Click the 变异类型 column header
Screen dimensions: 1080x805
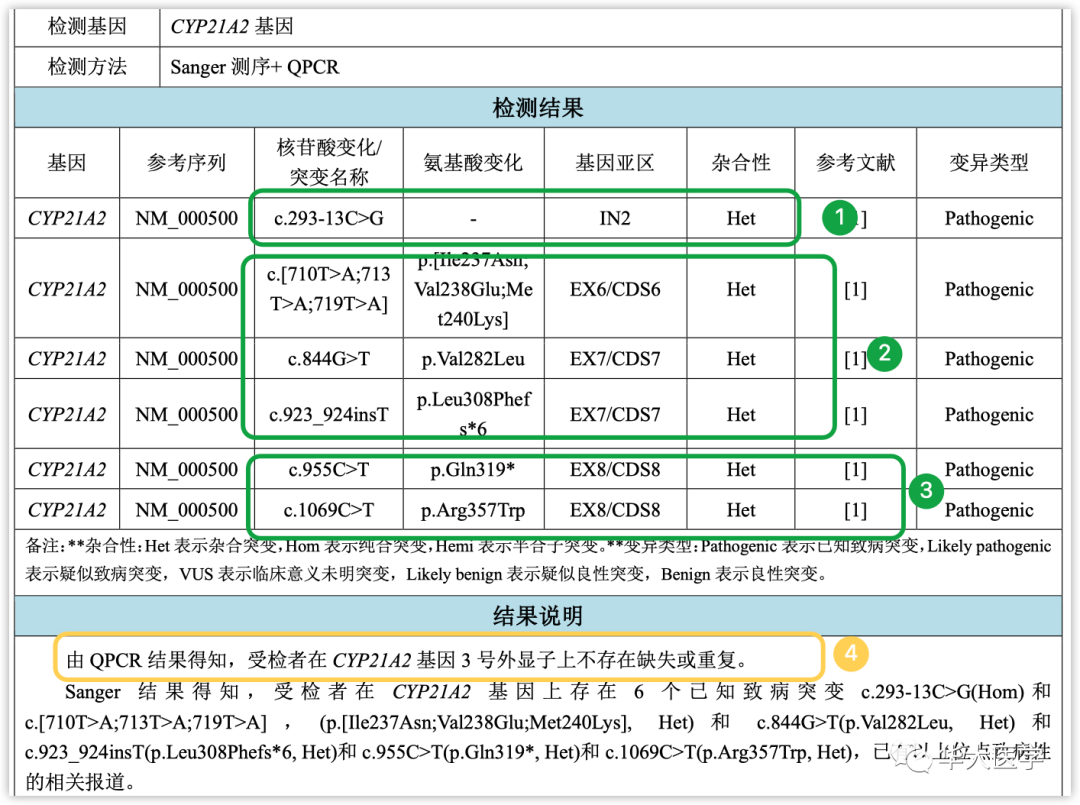pyautogui.click(x=989, y=163)
